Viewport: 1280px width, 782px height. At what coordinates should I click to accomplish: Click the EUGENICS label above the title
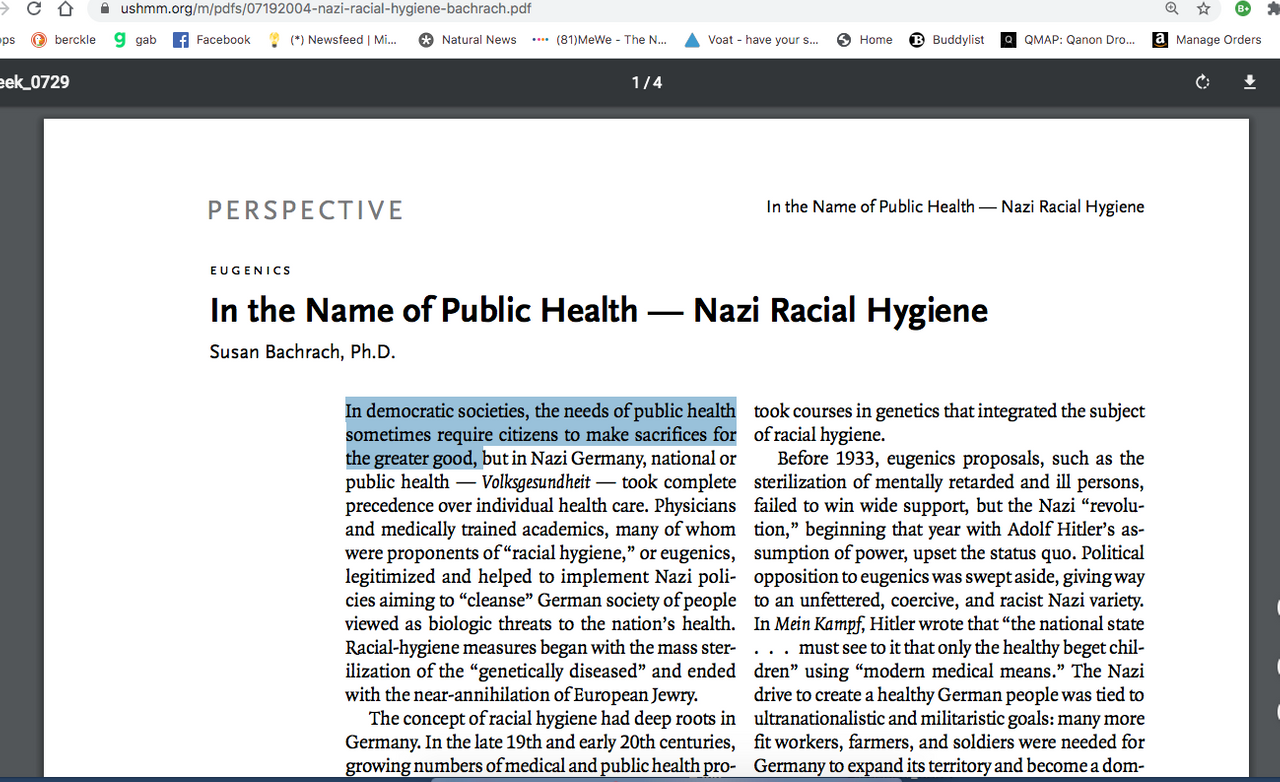pos(251,270)
